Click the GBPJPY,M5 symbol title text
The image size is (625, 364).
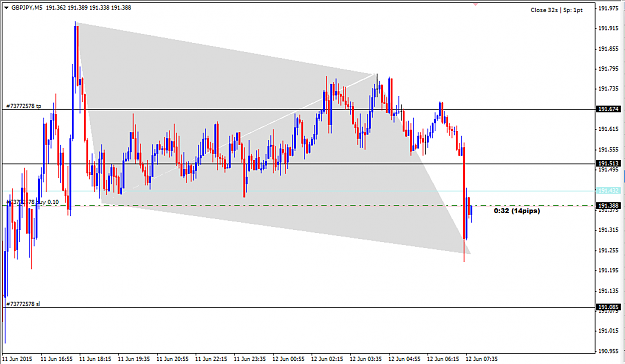pos(26,8)
